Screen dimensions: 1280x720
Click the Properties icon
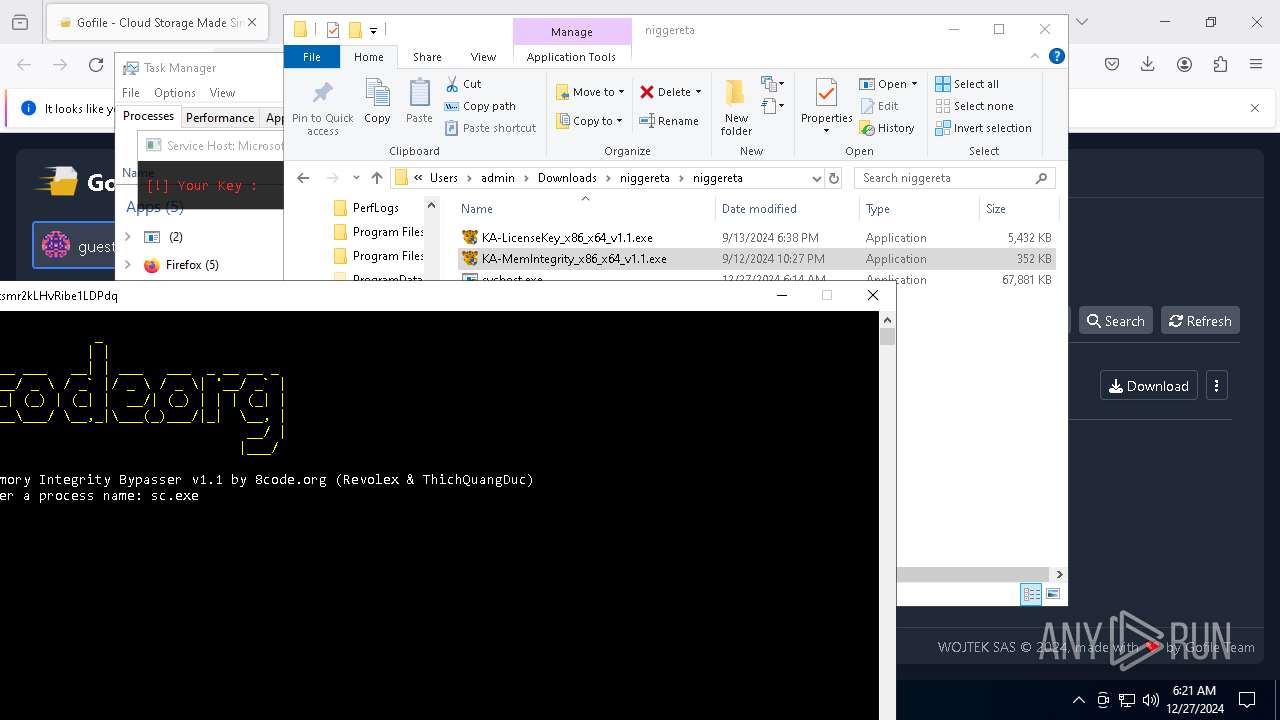826,94
